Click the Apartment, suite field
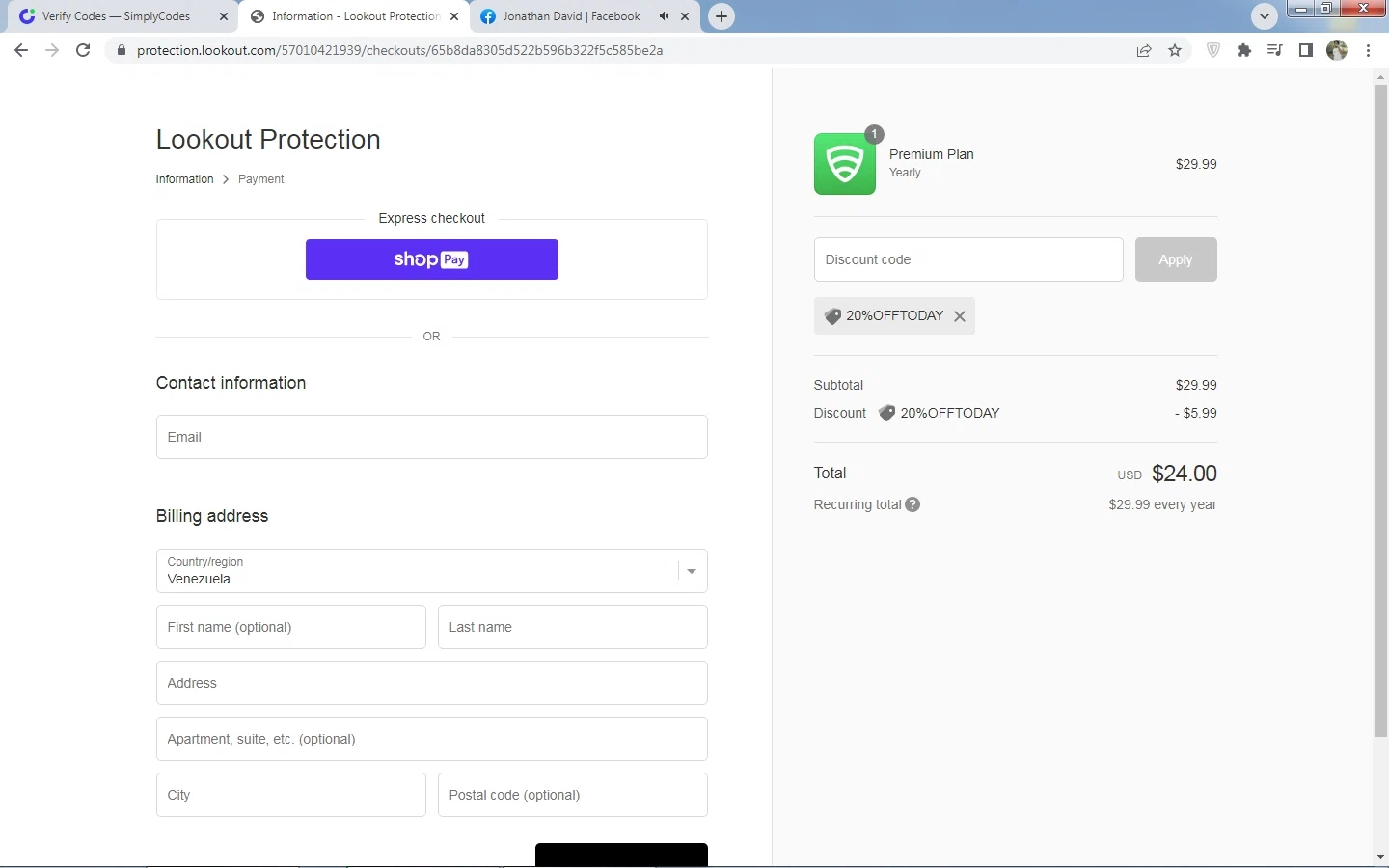The height and width of the screenshot is (868, 1389). [x=432, y=739]
